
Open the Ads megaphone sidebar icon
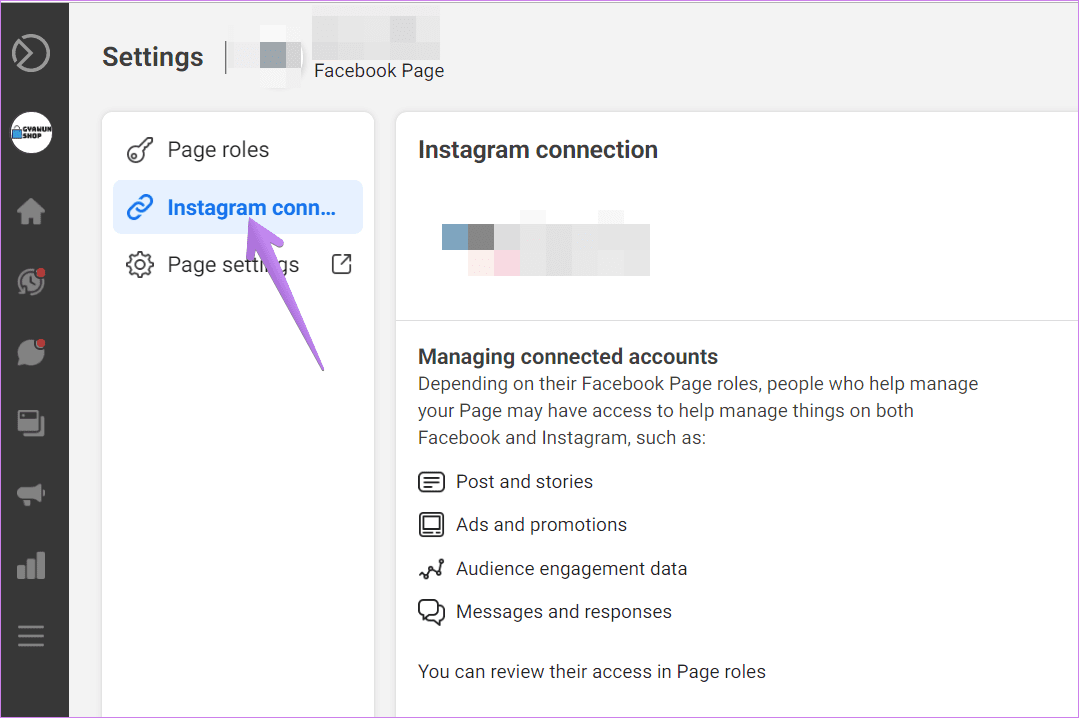[31, 494]
